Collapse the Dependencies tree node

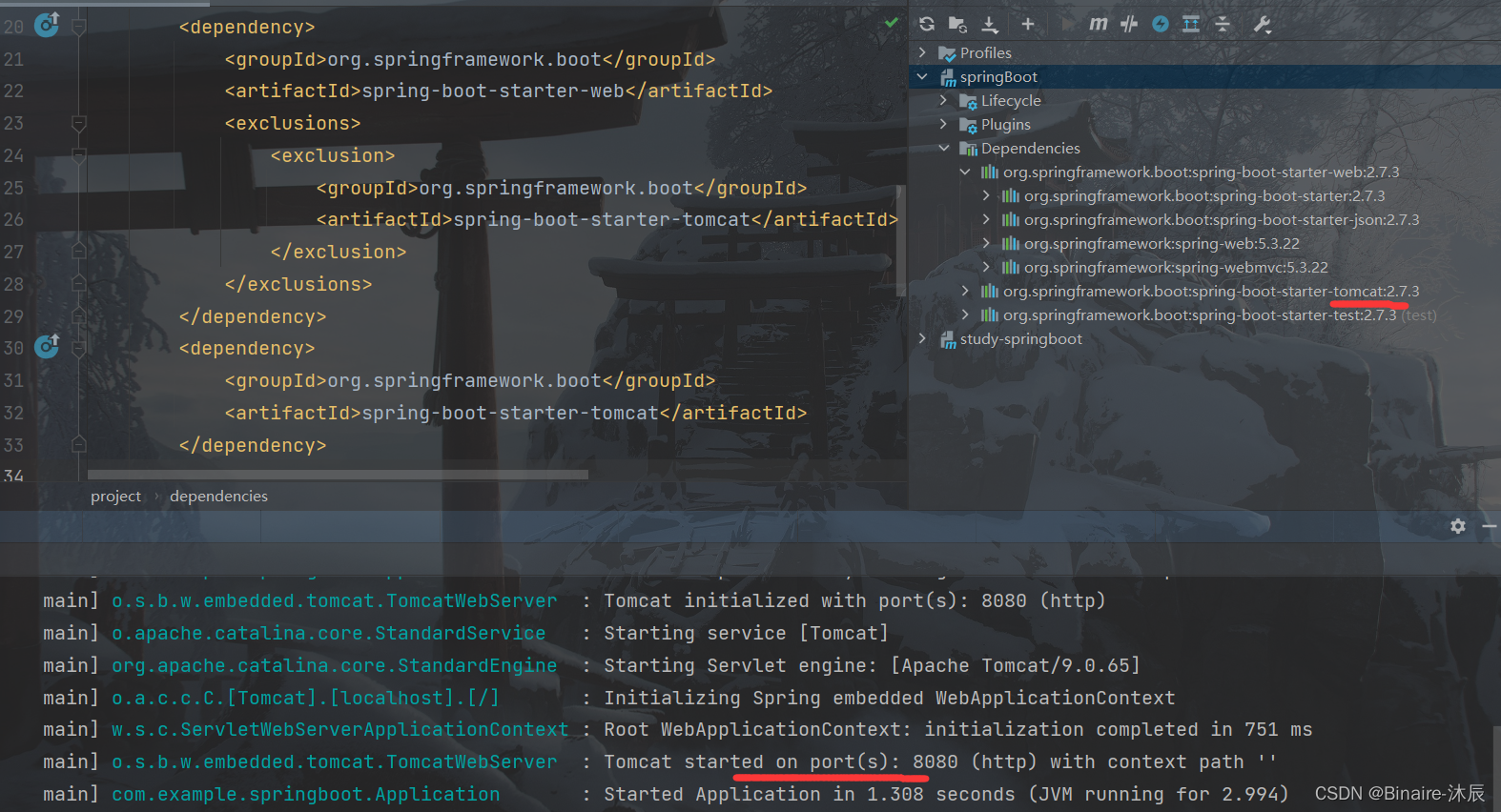tap(943, 148)
